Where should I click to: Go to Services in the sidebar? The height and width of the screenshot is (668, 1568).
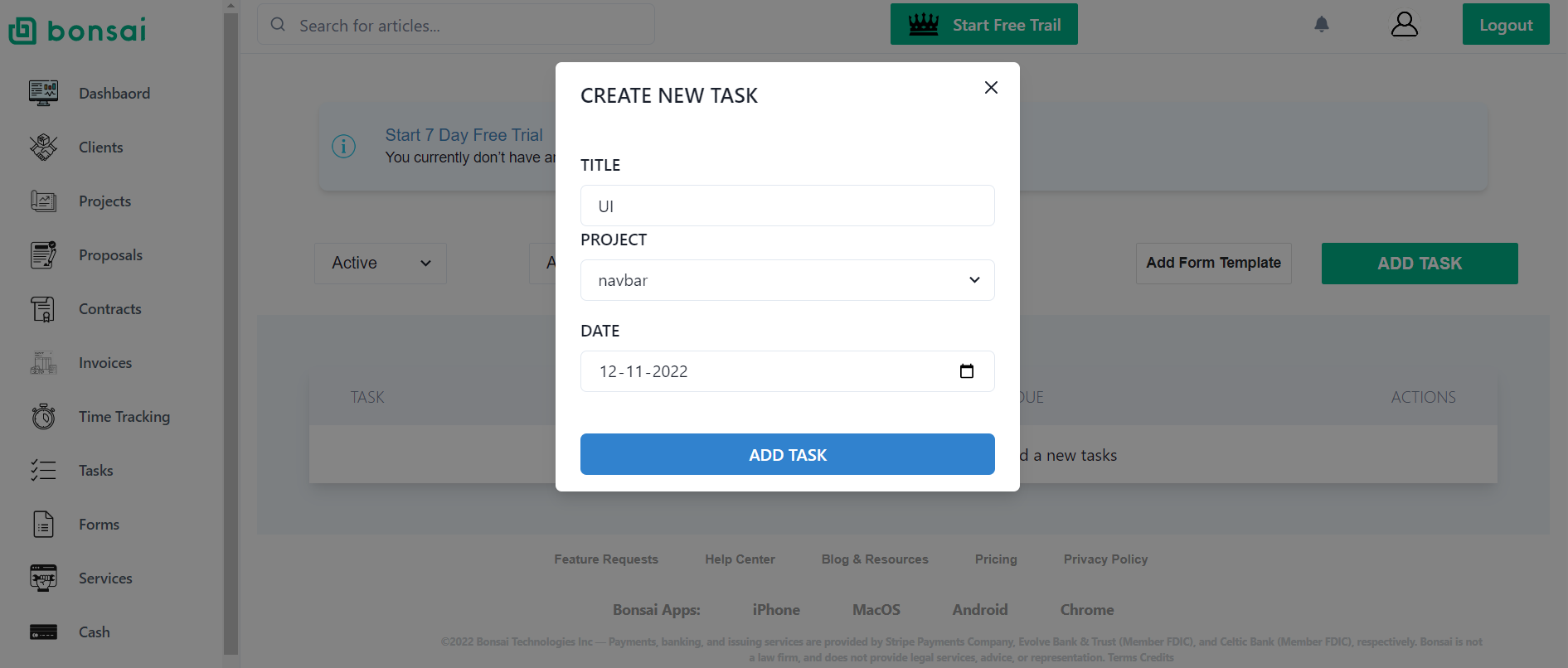105,578
